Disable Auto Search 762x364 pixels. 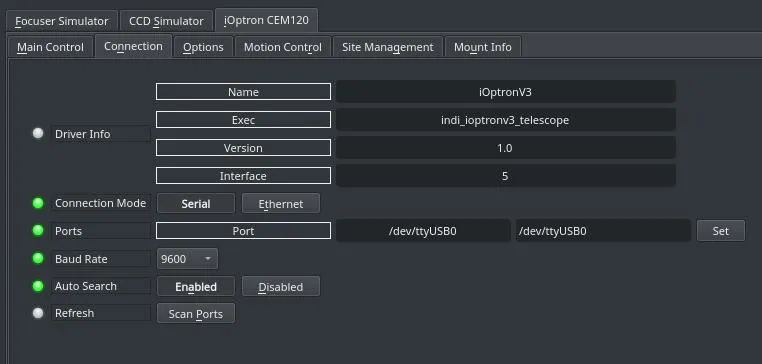(281, 287)
